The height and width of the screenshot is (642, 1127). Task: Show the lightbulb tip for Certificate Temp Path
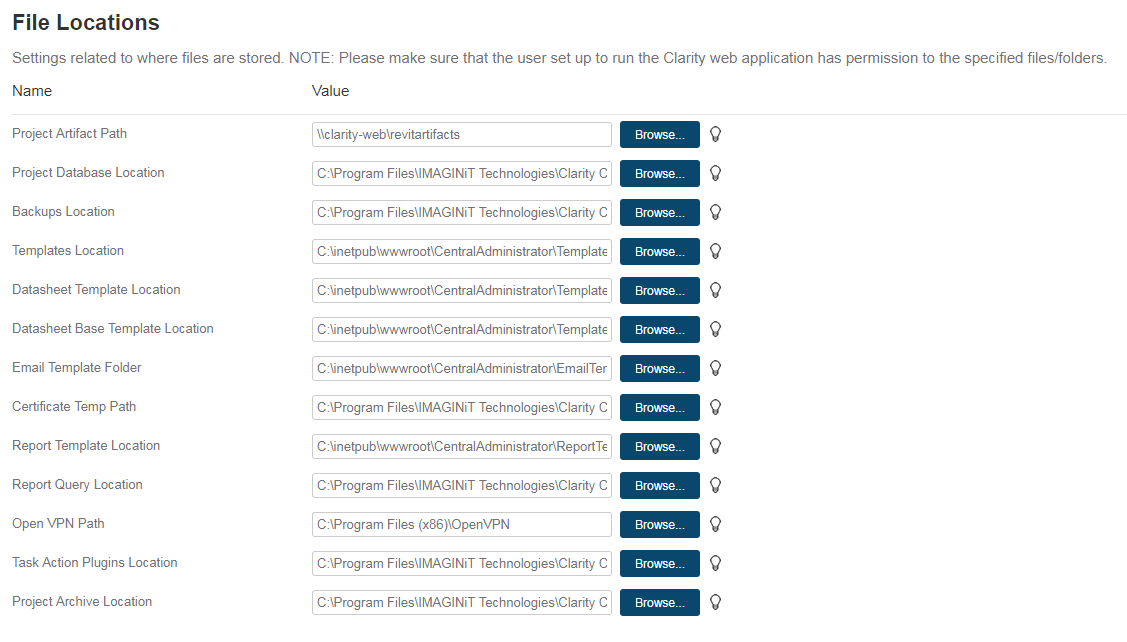pyautogui.click(x=715, y=407)
